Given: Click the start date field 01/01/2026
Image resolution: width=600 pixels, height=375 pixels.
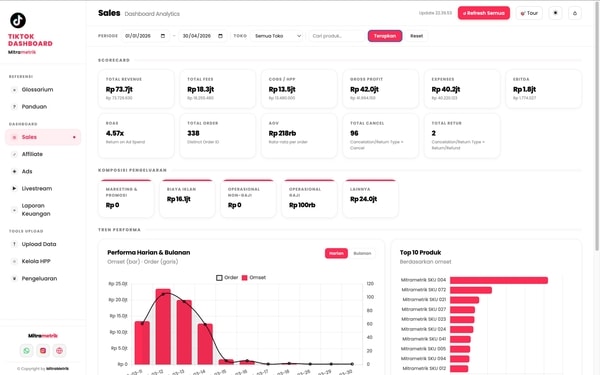Looking at the screenshot, I should (145, 36).
